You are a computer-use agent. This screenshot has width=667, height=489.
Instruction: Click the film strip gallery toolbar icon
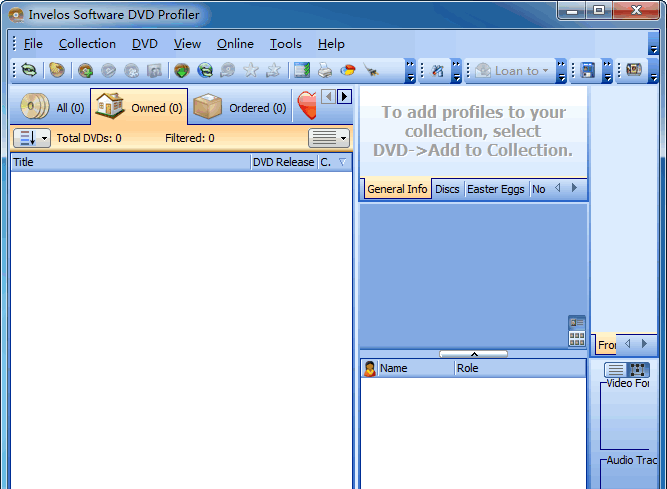(634, 70)
